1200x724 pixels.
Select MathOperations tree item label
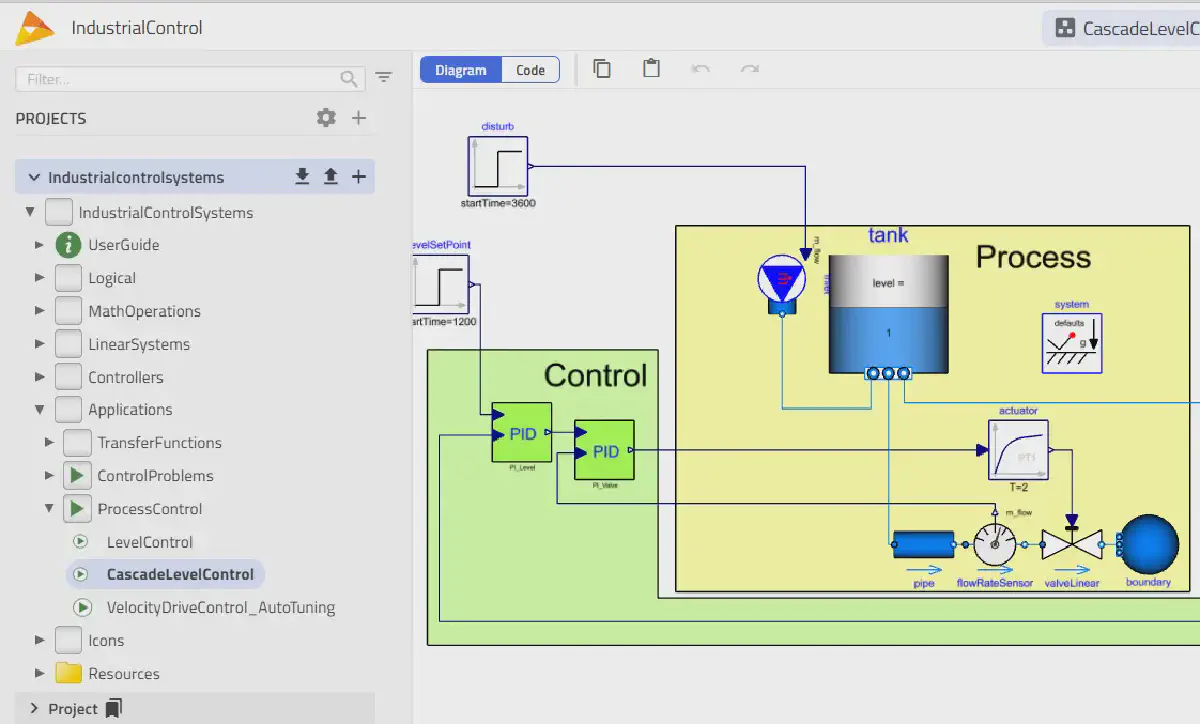click(x=144, y=311)
